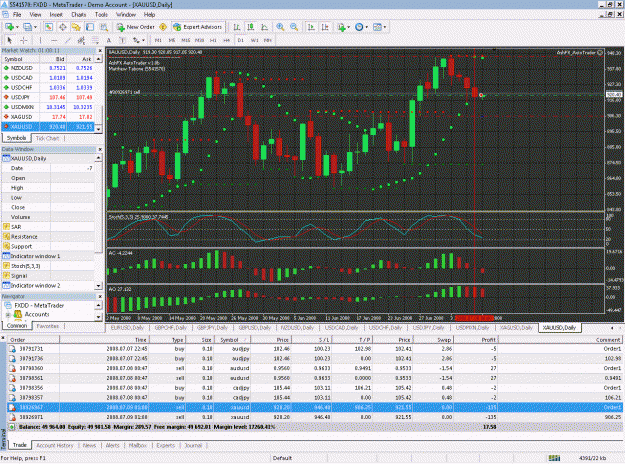This screenshot has height=464, width=625.
Task: Open the Account History terminal tab
Action: click(55, 445)
